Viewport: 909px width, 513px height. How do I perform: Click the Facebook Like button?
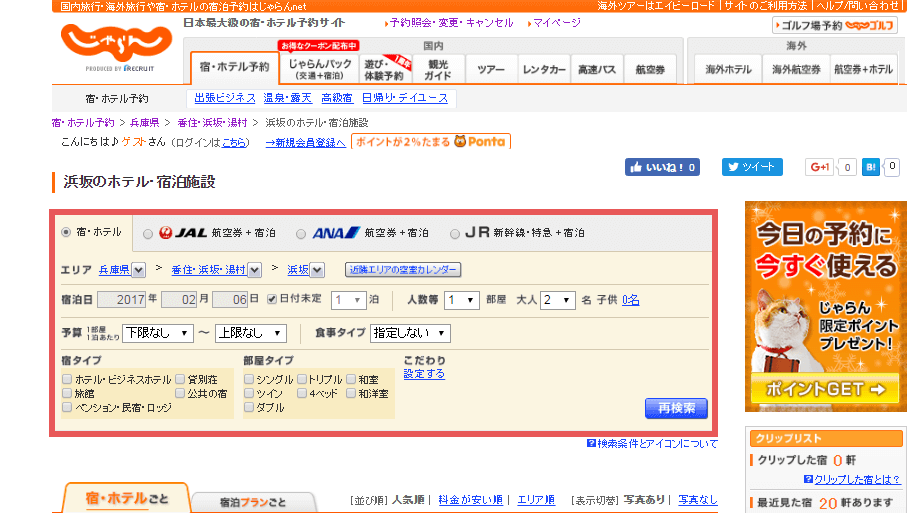coord(662,167)
